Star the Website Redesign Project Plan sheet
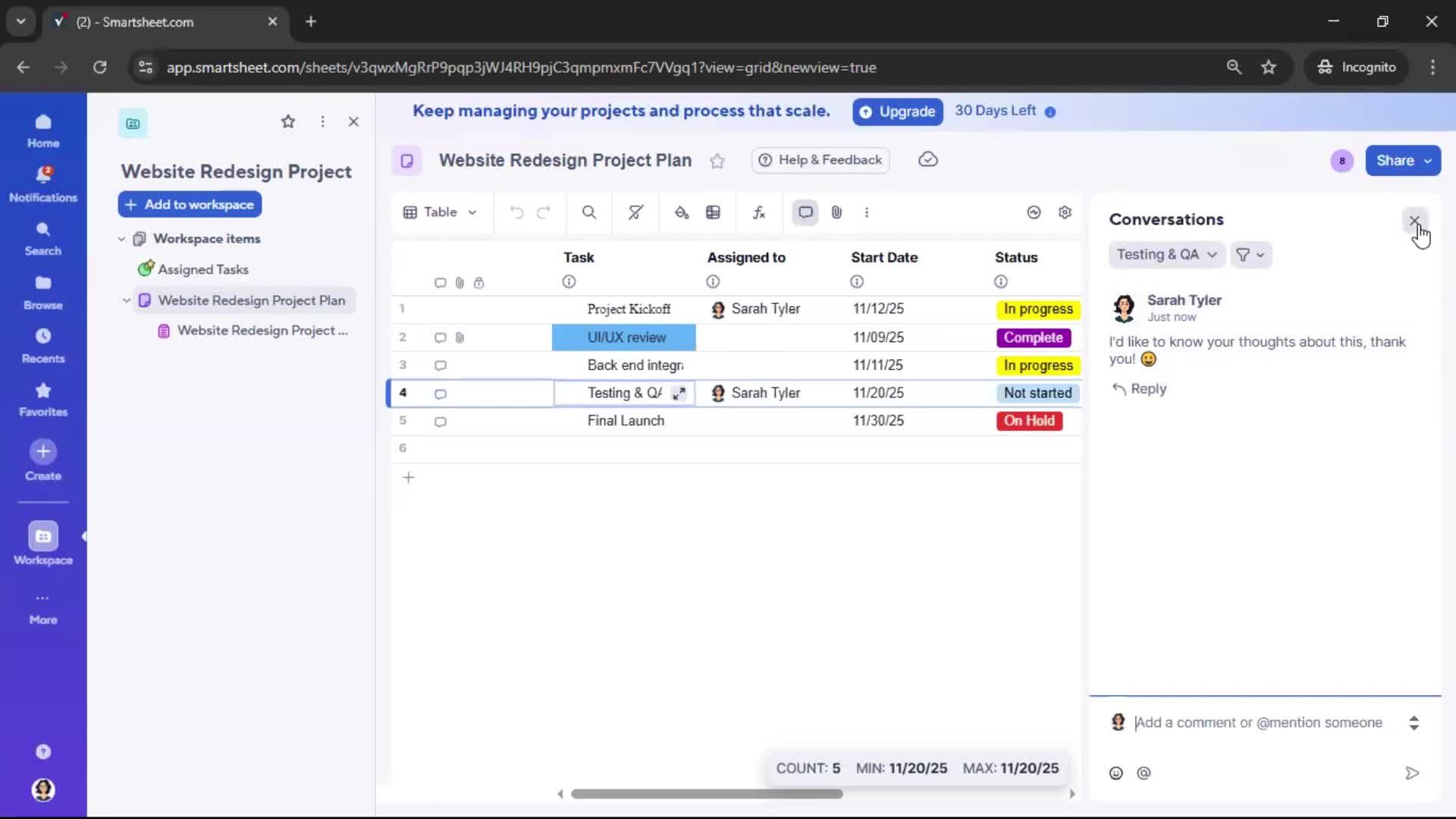Viewport: 1456px width, 819px height. [x=717, y=161]
